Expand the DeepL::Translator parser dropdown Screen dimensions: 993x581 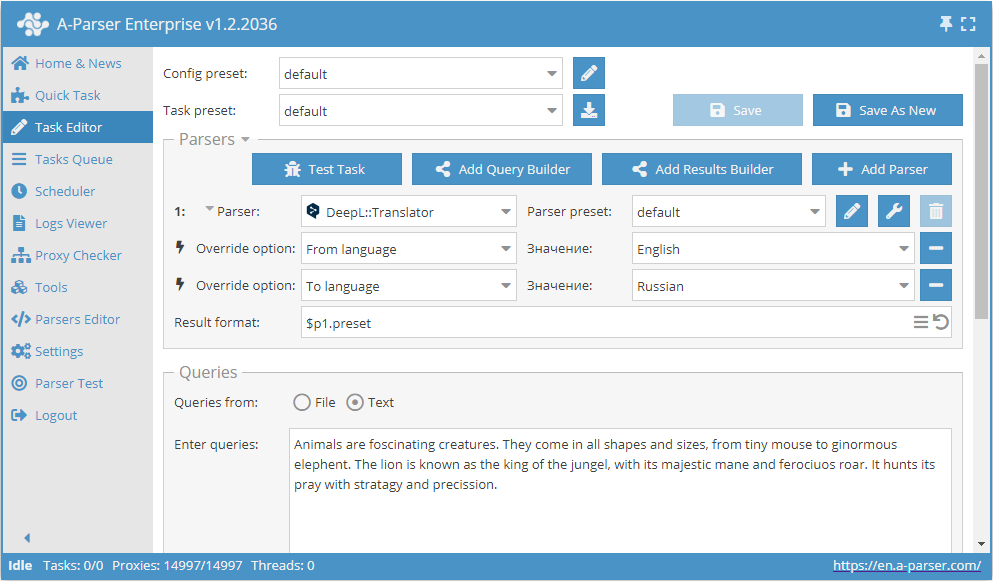click(x=408, y=212)
